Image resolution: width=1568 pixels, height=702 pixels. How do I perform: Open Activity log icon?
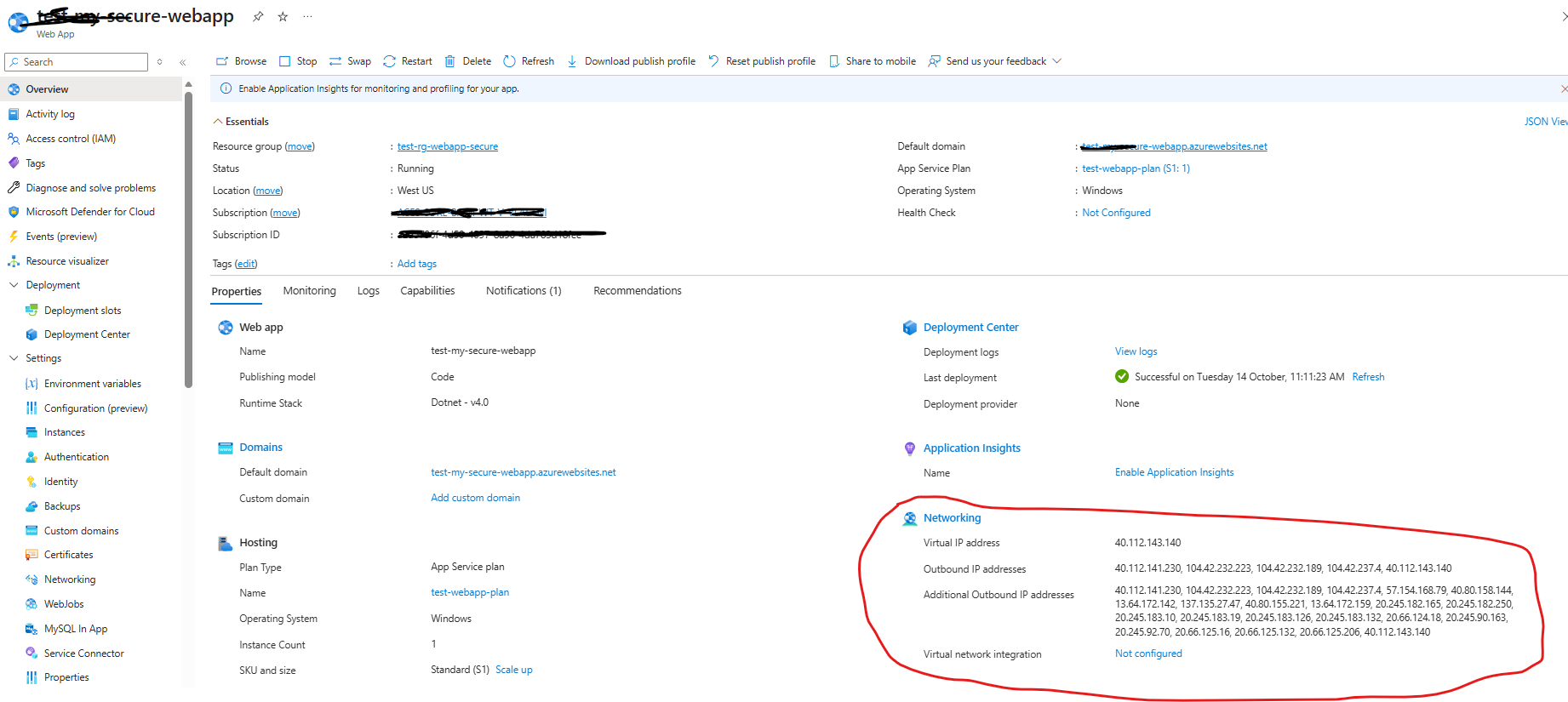pyautogui.click(x=14, y=114)
